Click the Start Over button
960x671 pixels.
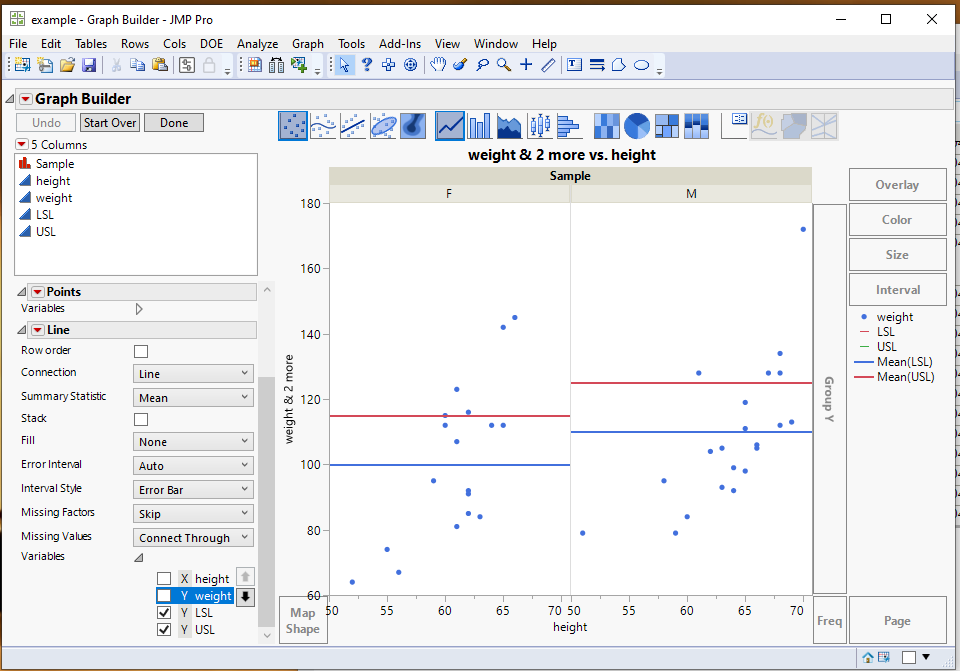click(109, 122)
